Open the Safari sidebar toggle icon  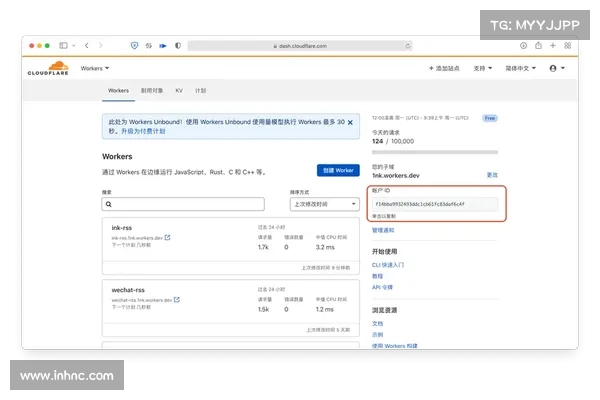(64, 45)
